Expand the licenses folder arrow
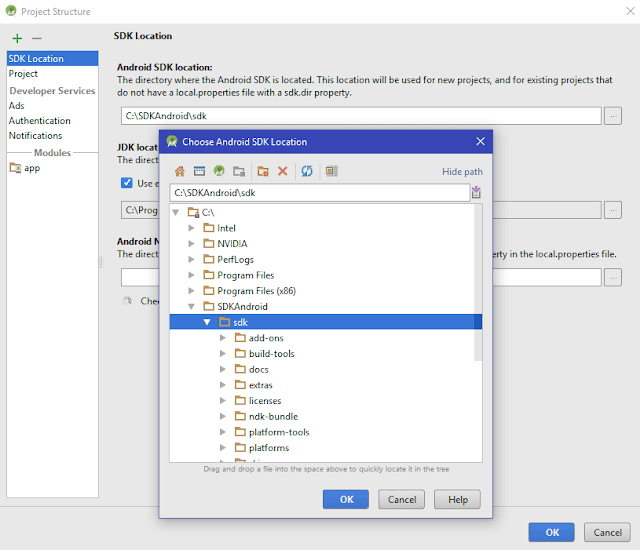640x550 pixels. click(x=223, y=401)
